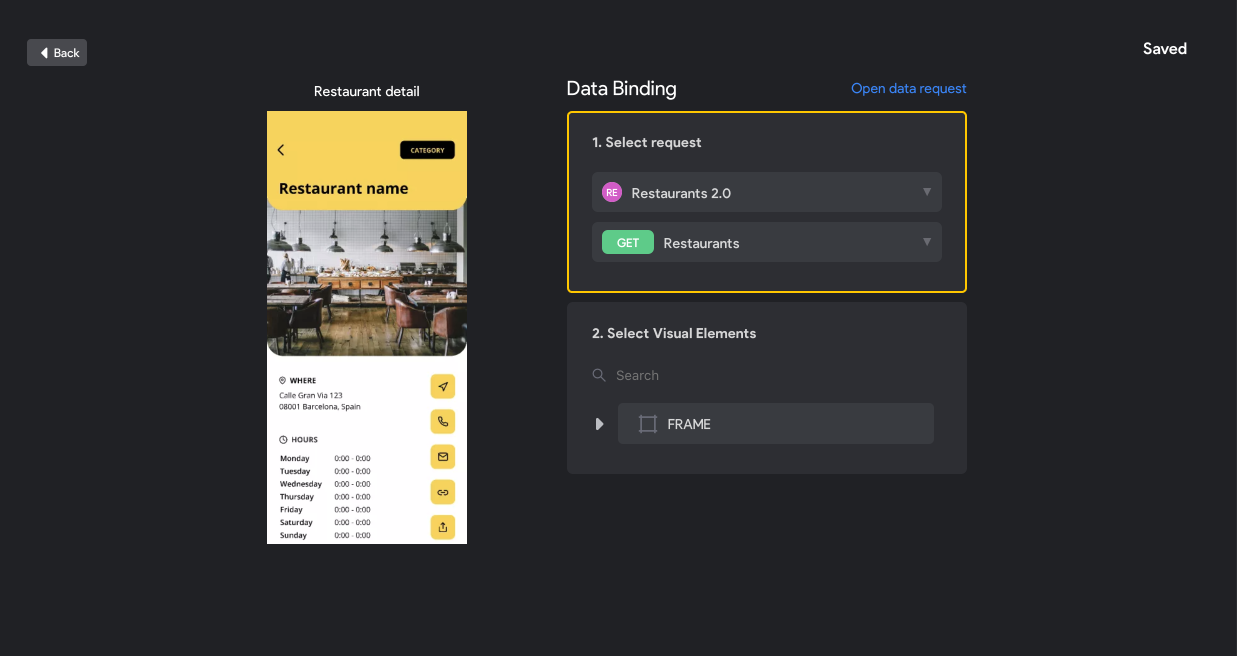Viewport: 1237px width, 656px height.
Task: Click the restaurant interior photo
Action: tap(366, 285)
